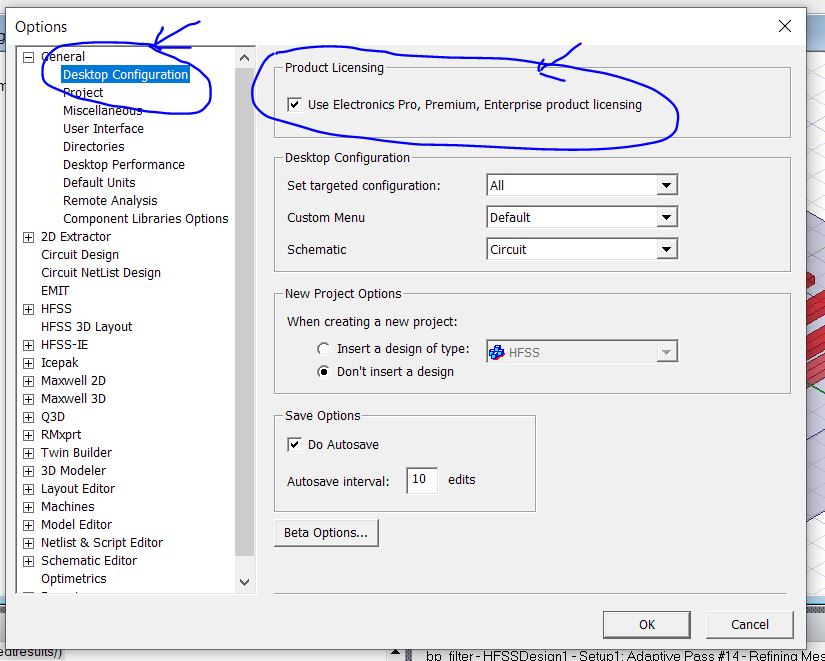Select the Q3D tree label

click(53, 417)
